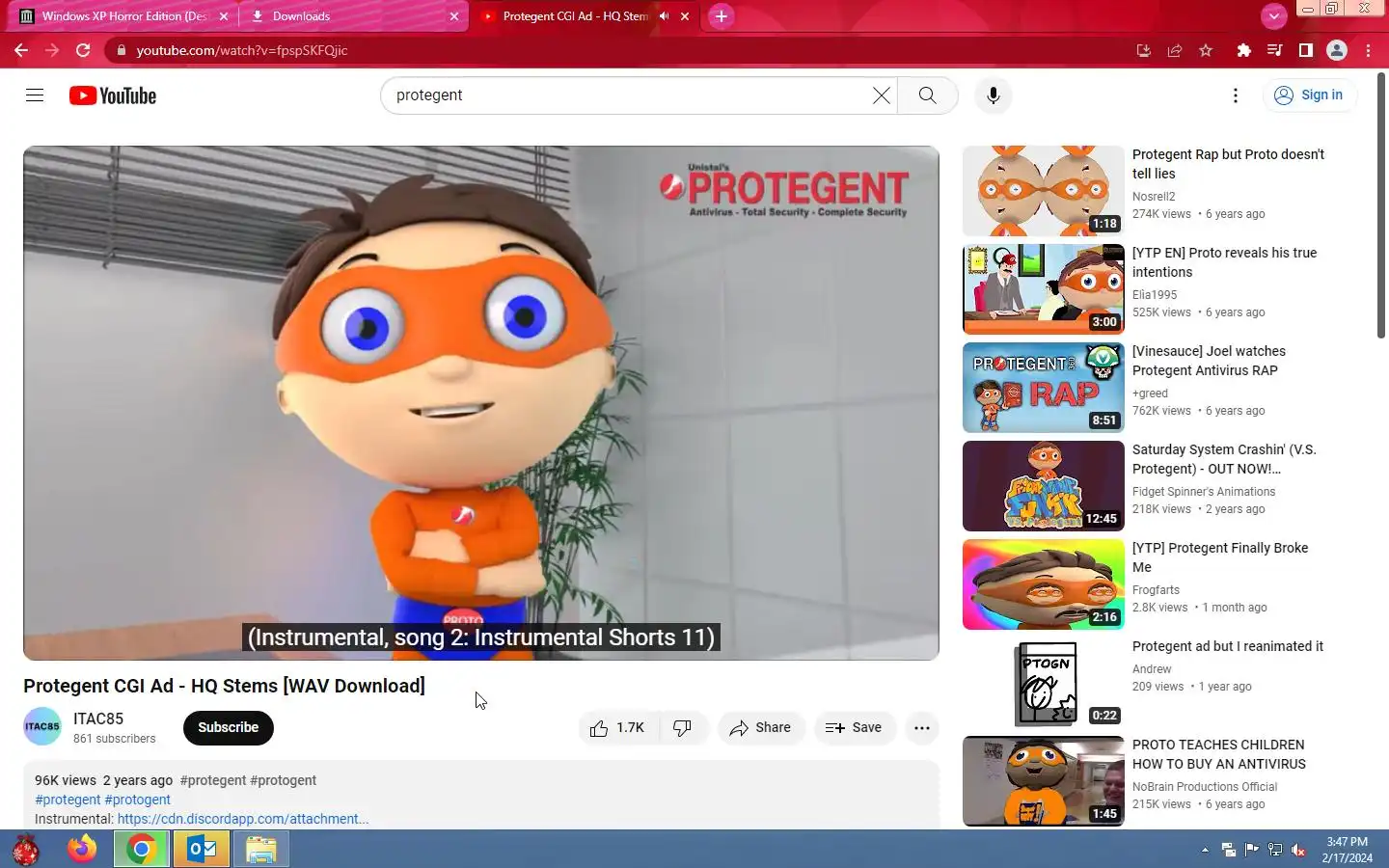The width and height of the screenshot is (1389, 868).
Task: Open the muted volume tray icon
Action: (1298, 850)
